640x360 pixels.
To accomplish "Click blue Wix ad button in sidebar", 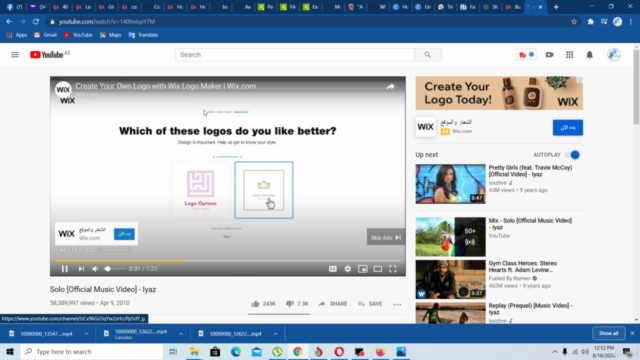I will (567, 127).
